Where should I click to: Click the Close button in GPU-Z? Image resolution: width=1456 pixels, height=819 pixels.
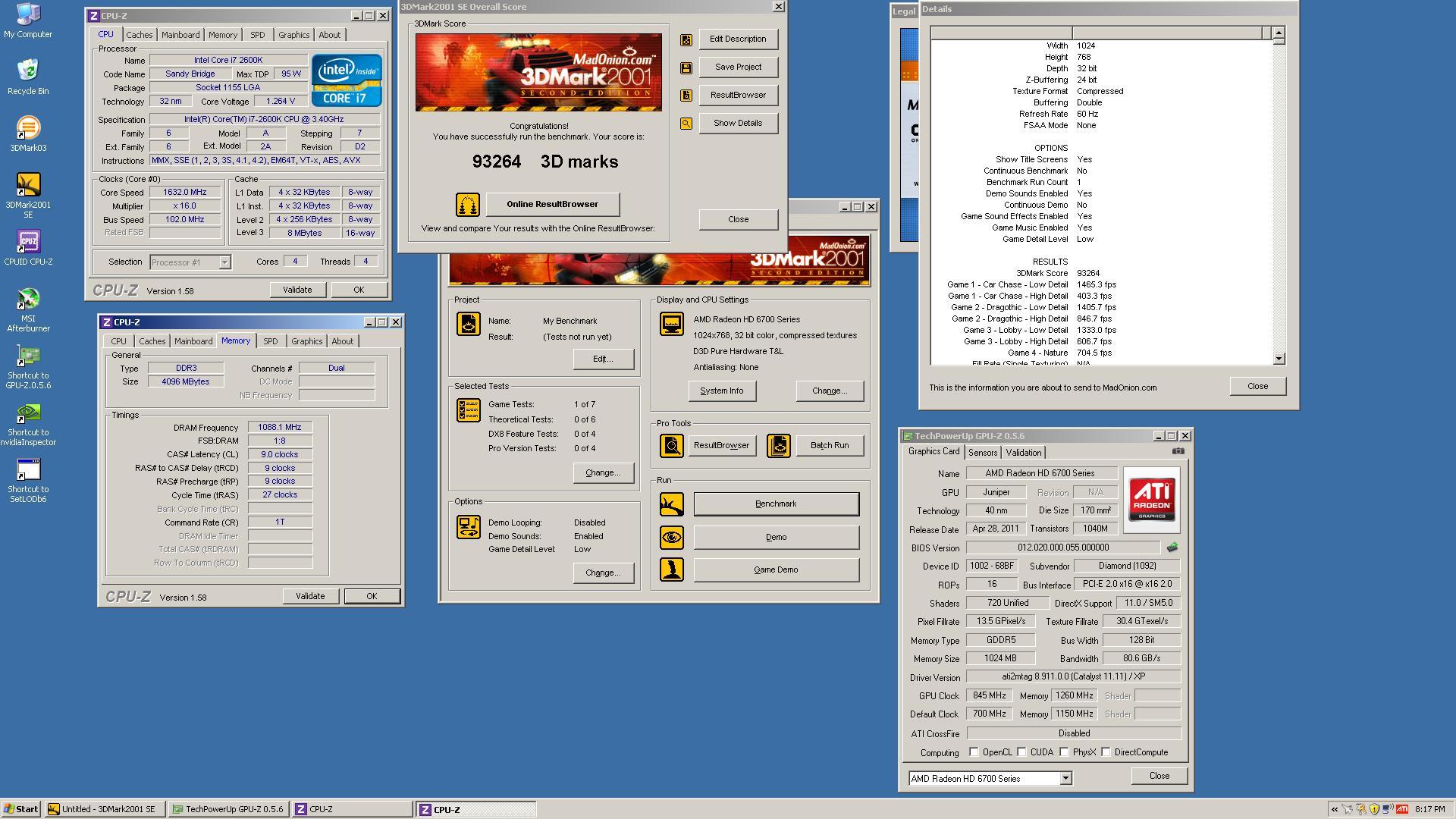tap(1159, 776)
